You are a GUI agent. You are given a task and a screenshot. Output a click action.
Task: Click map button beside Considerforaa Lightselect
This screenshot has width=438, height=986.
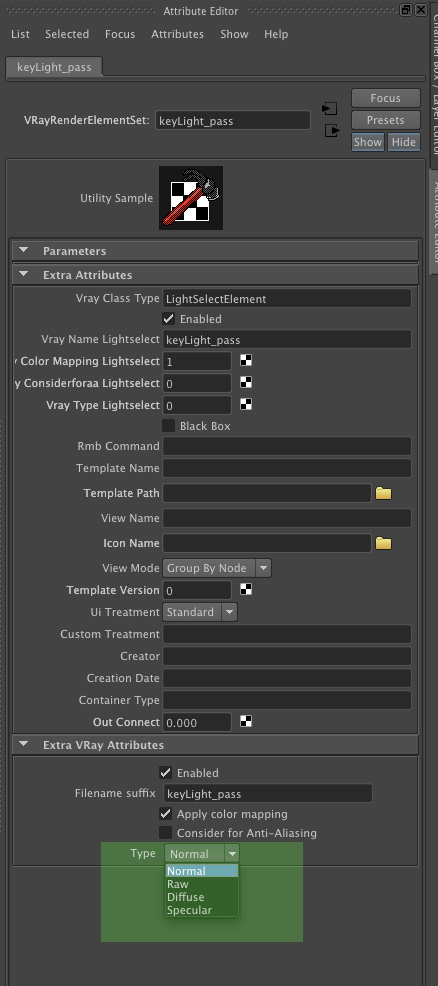(x=246, y=382)
